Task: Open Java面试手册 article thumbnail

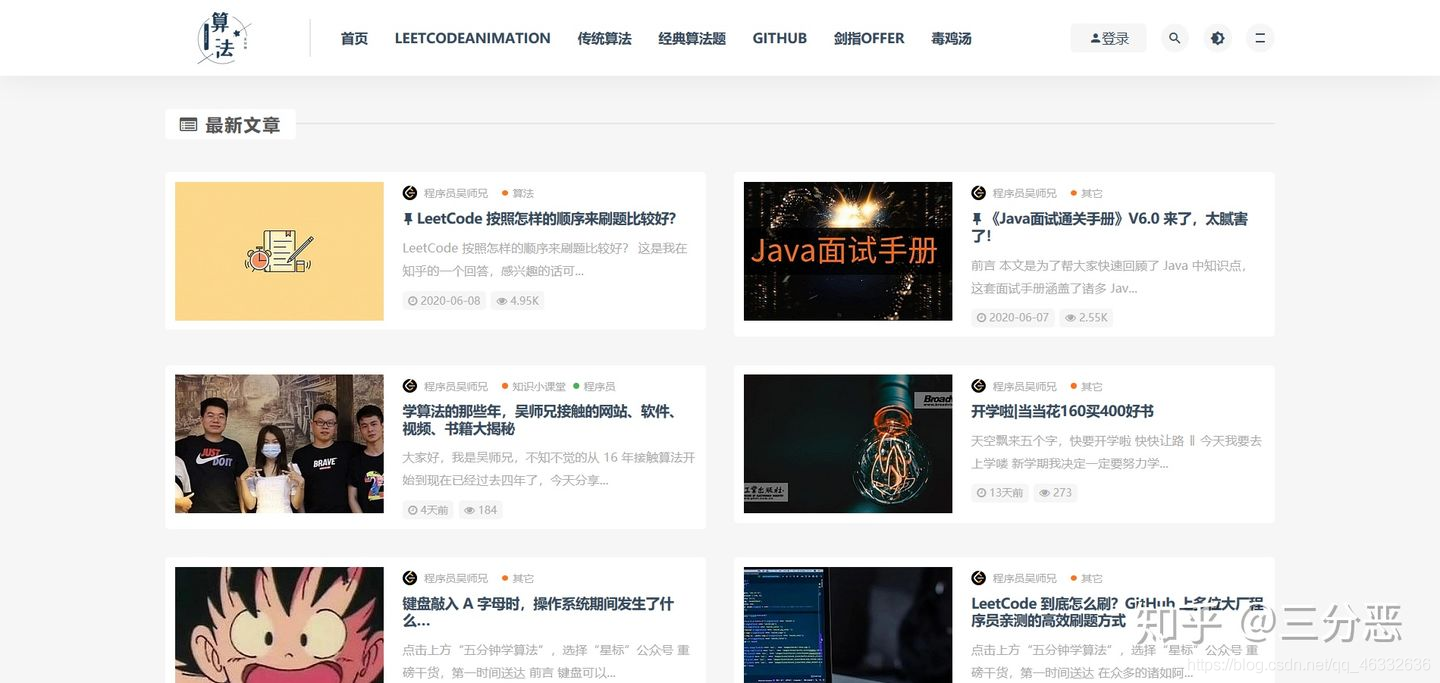Action: click(x=848, y=251)
